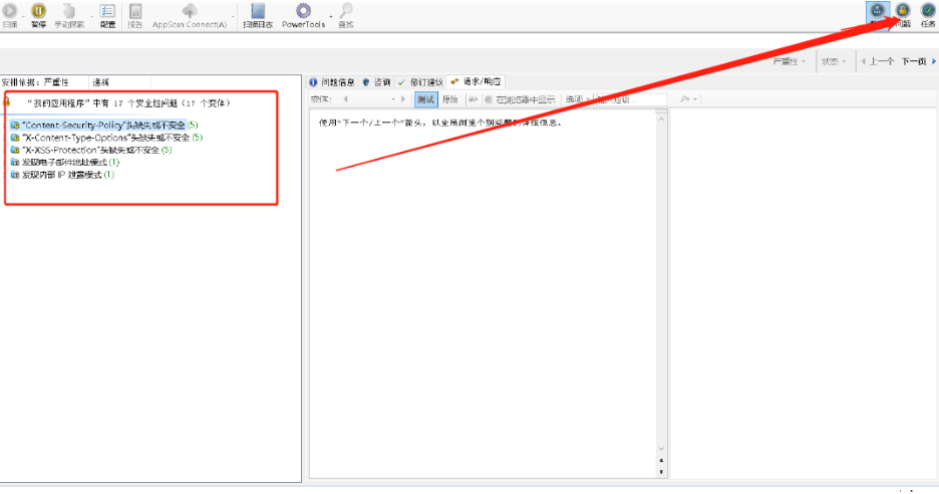Go to Previous (上一个) issue
Screen dimensions: 939x494
pos(878,62)
